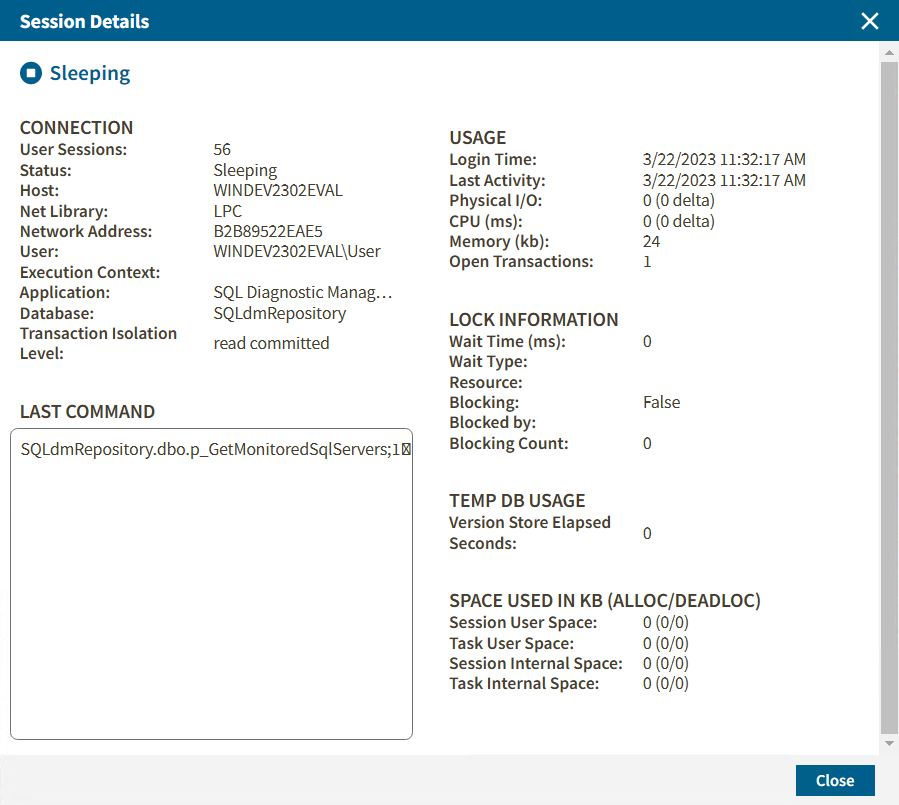Click SPACE USED IN KB heading
Viewport: 899px width, 805px height.
(605, 600)
